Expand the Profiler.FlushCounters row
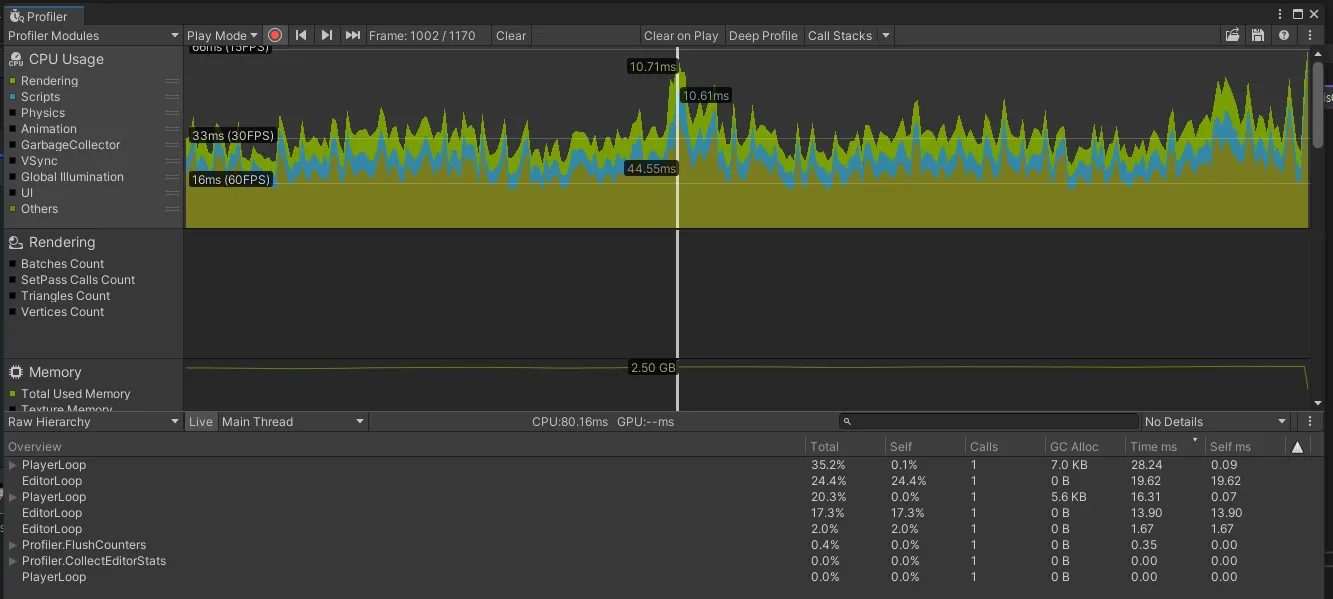1333x599 pixels. tap(13, 545)
